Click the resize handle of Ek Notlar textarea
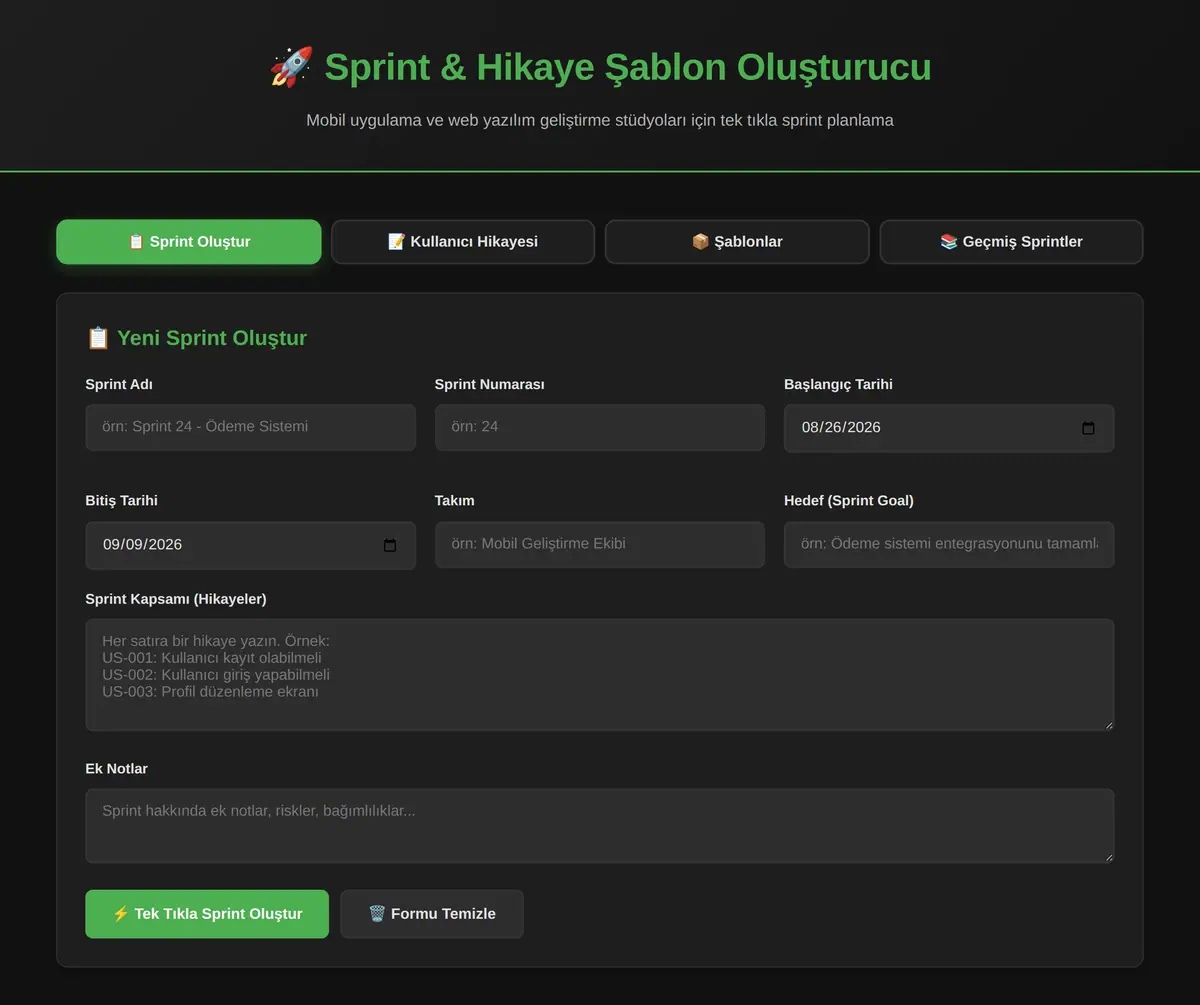The width and height of the screenshot is (1200, 1005). tap(1107, 856)
